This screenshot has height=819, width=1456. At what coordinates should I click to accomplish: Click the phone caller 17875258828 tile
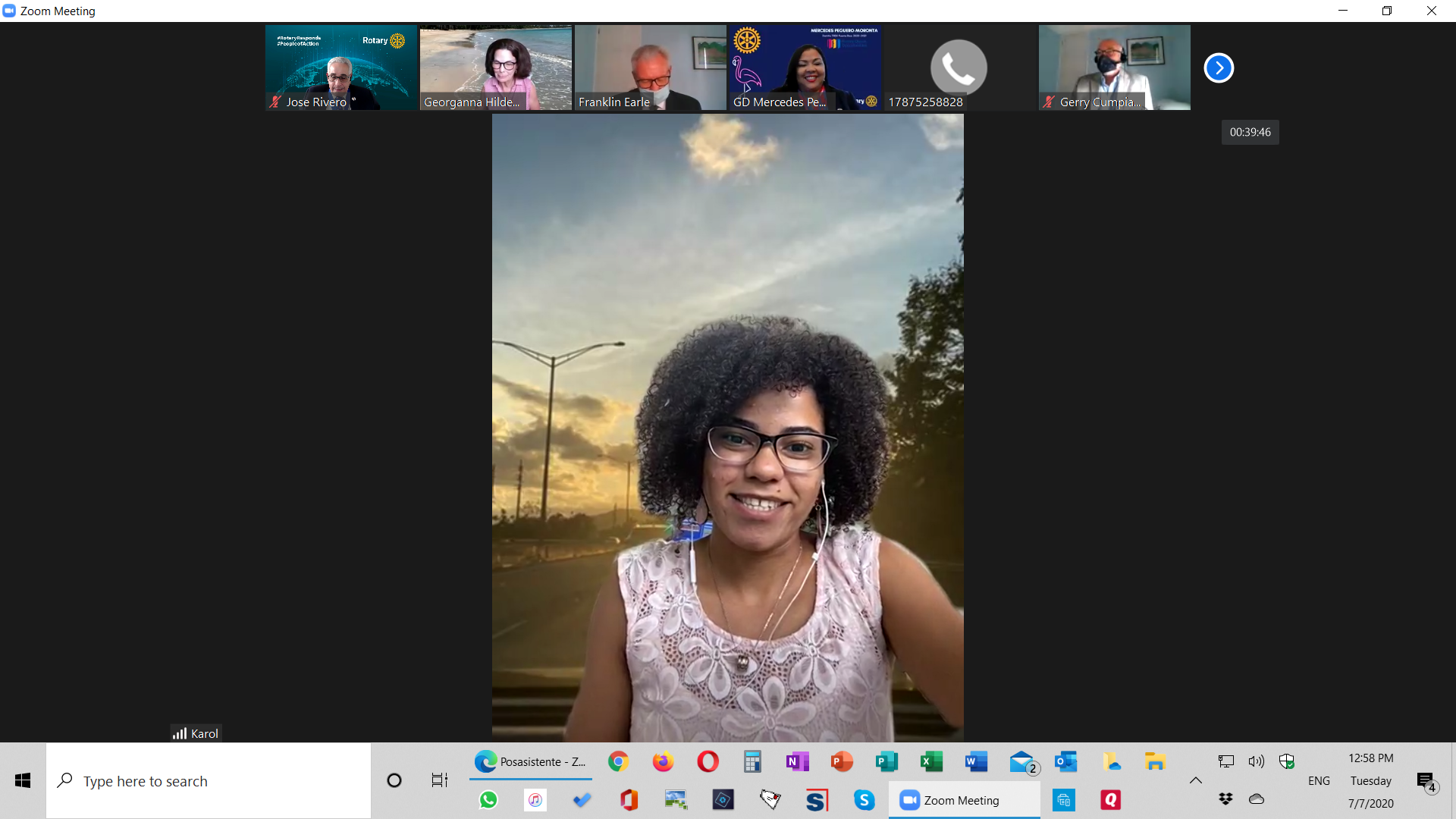click(959, 67)
